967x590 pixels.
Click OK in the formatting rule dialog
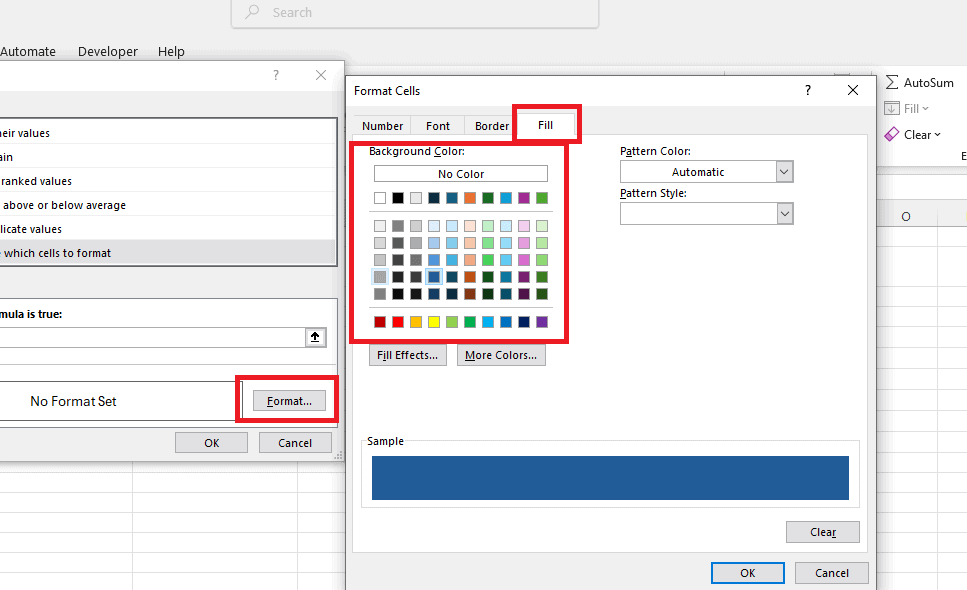click(x=212, y=443)
